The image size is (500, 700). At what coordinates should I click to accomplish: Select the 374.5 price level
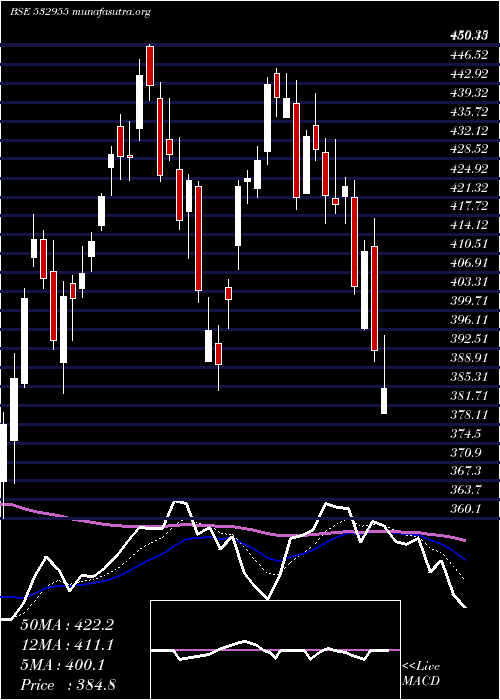(x=466, y=433)
